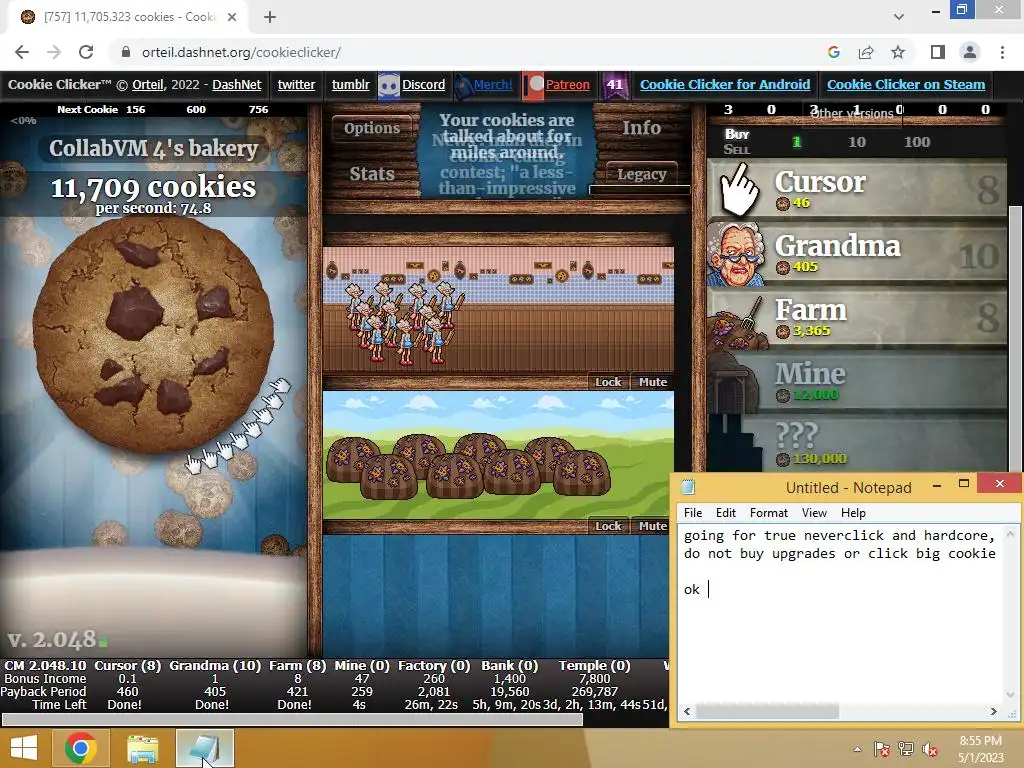Click the volume tray icon
The width and height of the screenshot is (1024, 768).
[x=930, y=749]
